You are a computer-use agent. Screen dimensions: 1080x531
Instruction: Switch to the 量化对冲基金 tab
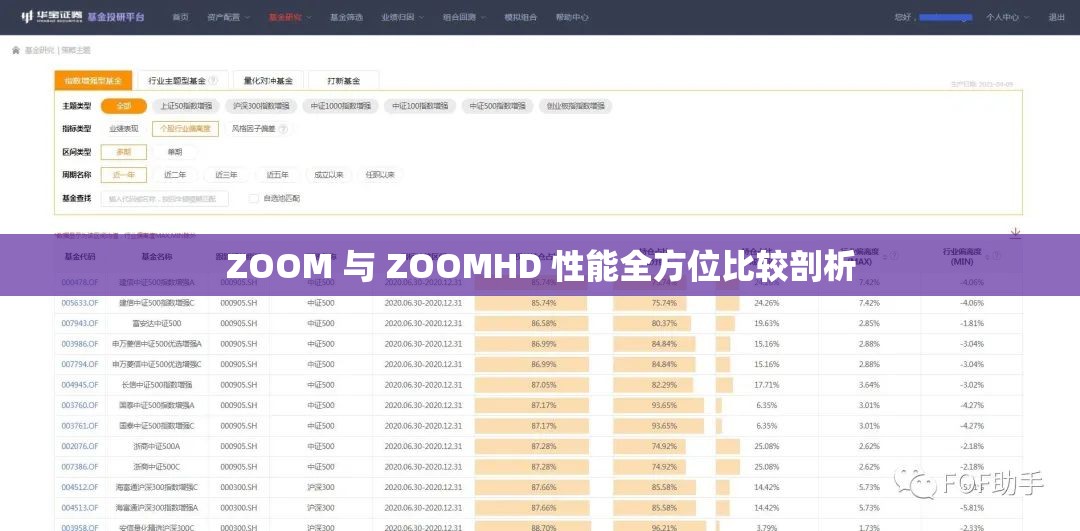click(268, 81)
